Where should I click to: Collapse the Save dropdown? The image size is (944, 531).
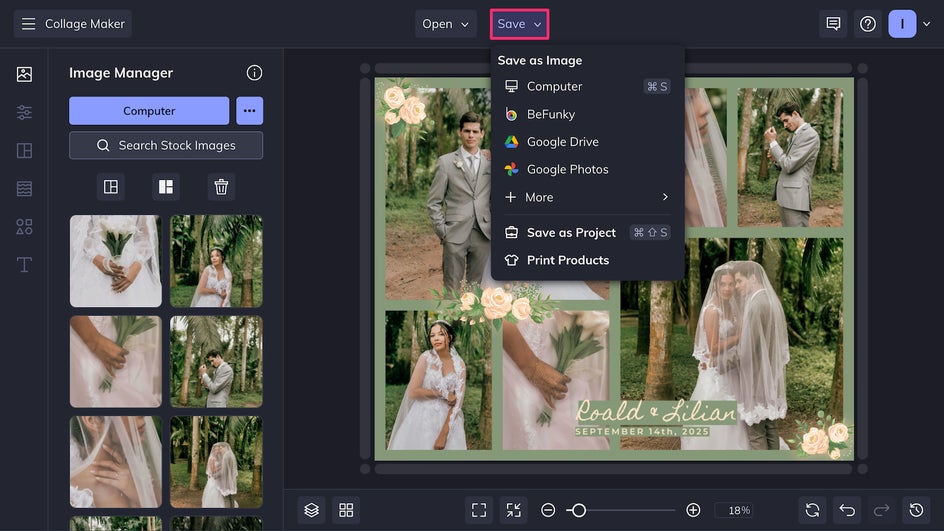click(x=519, y=24)
